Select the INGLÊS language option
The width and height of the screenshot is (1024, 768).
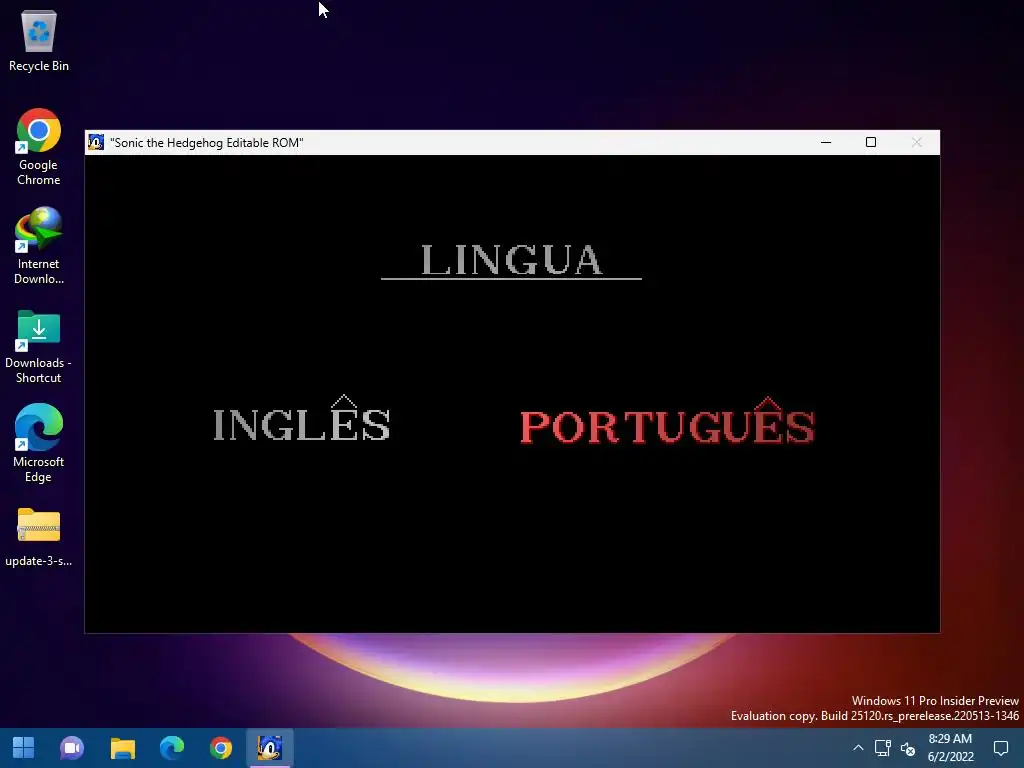click(302, 419)
